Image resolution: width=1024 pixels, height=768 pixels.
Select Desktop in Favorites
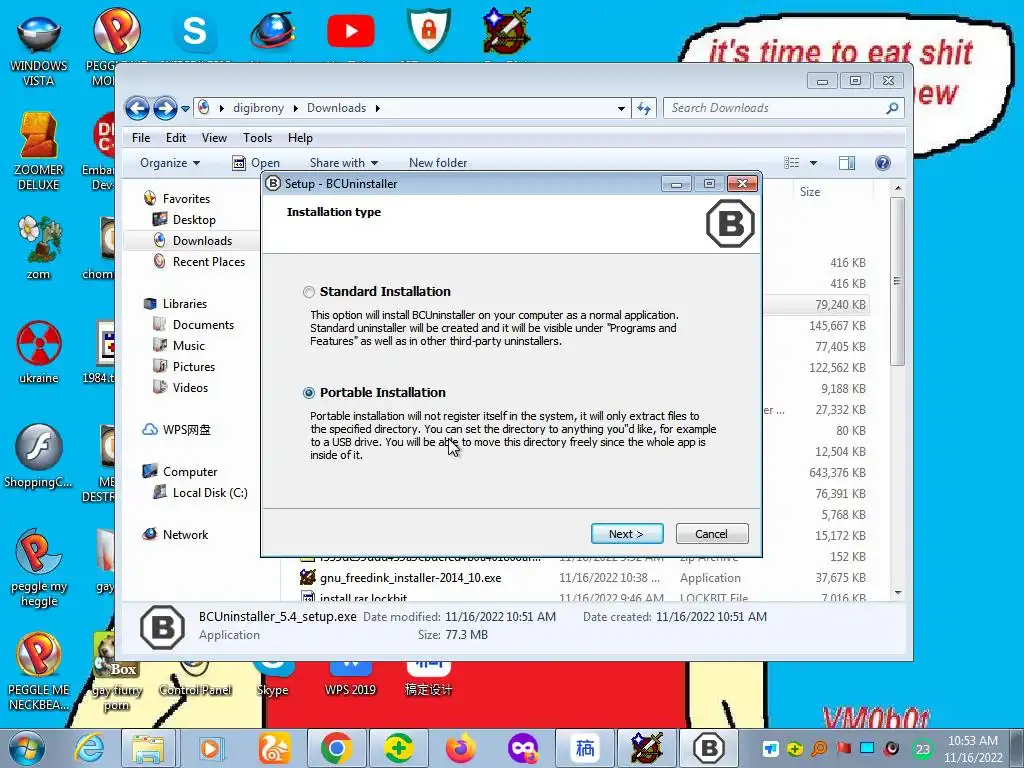(193, 220)
